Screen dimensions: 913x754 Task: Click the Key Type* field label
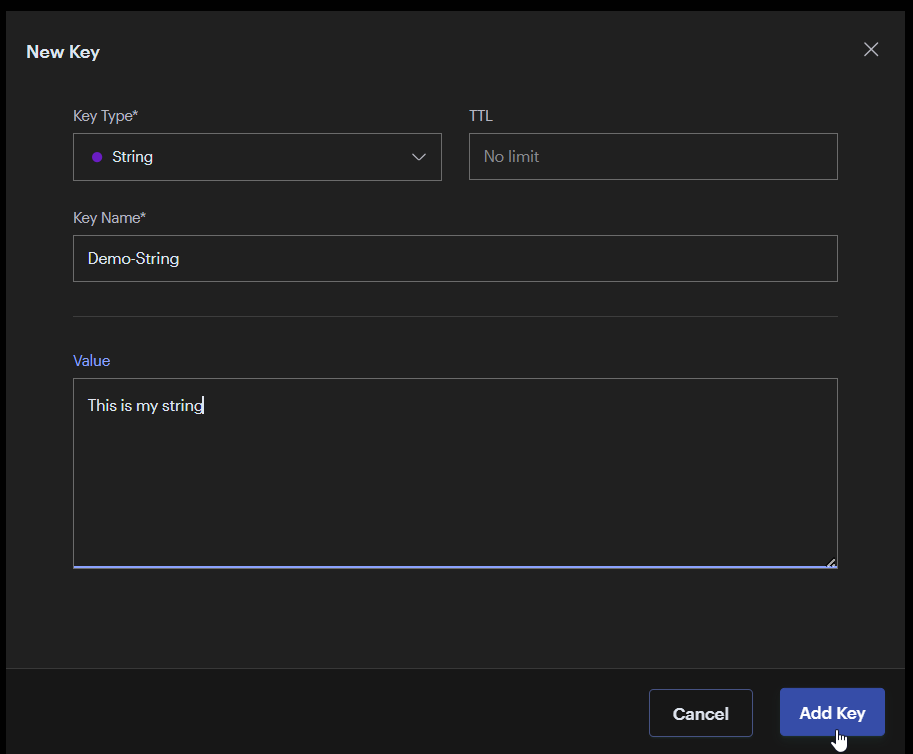coord(105,115)
